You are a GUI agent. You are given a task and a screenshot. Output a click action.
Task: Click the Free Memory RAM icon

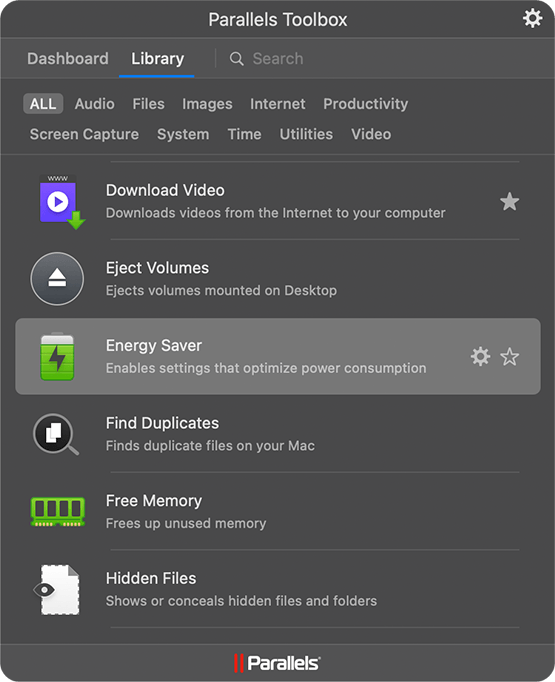(x=57, y=512)
